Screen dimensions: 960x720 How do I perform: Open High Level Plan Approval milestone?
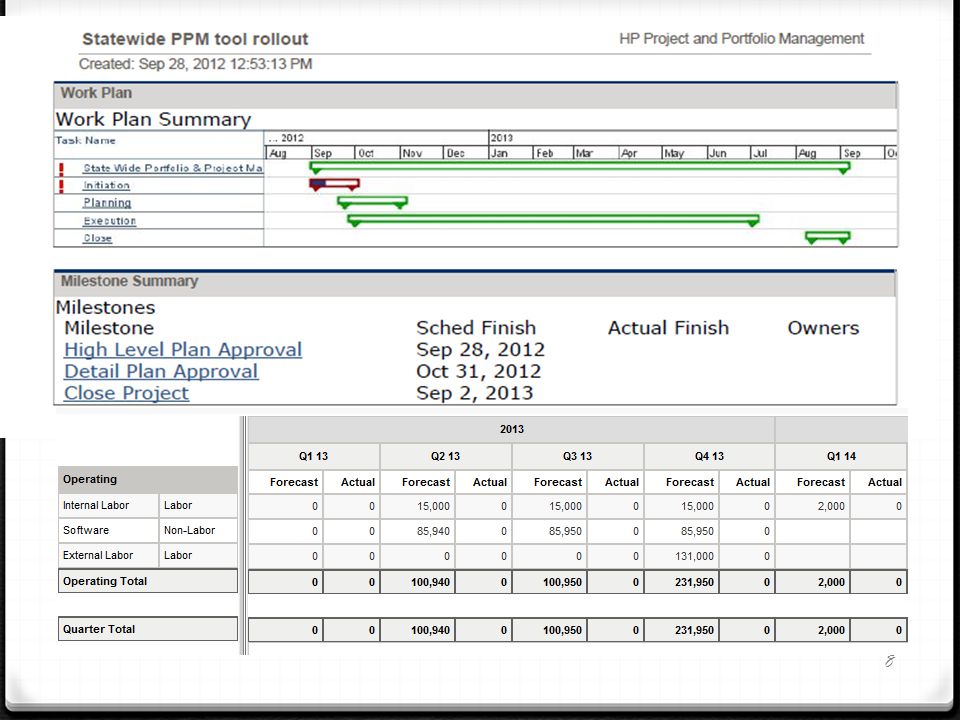pyautogui.click(x=183, y=349)
